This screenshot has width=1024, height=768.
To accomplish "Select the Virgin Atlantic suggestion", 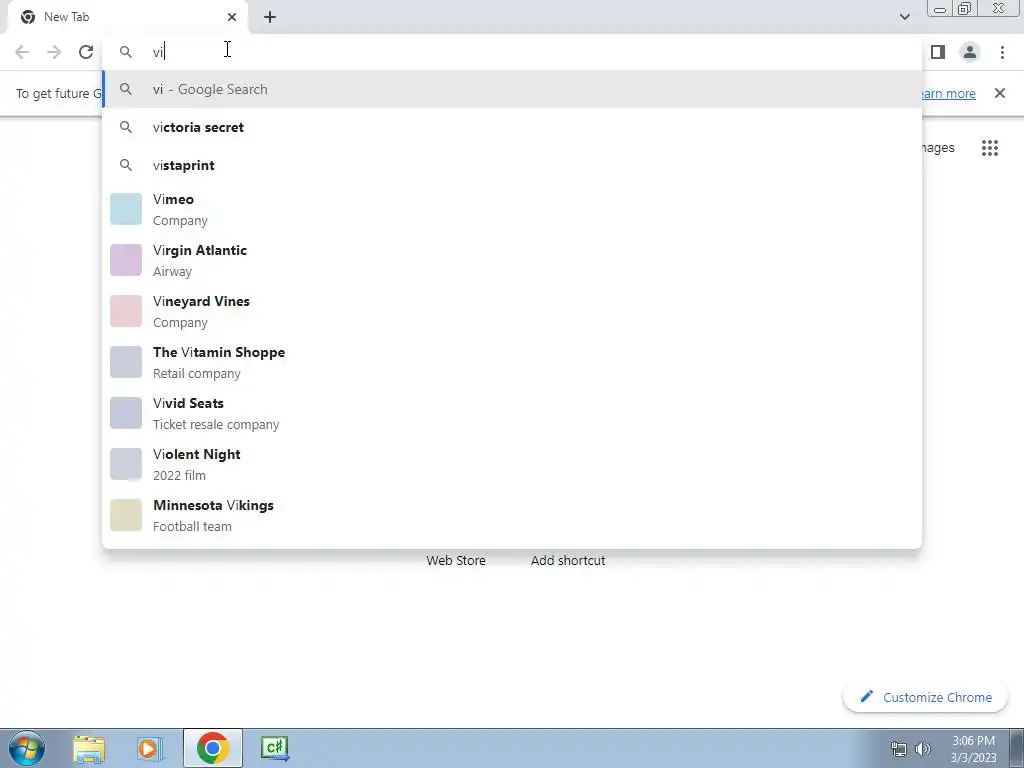I will point(513,261).
